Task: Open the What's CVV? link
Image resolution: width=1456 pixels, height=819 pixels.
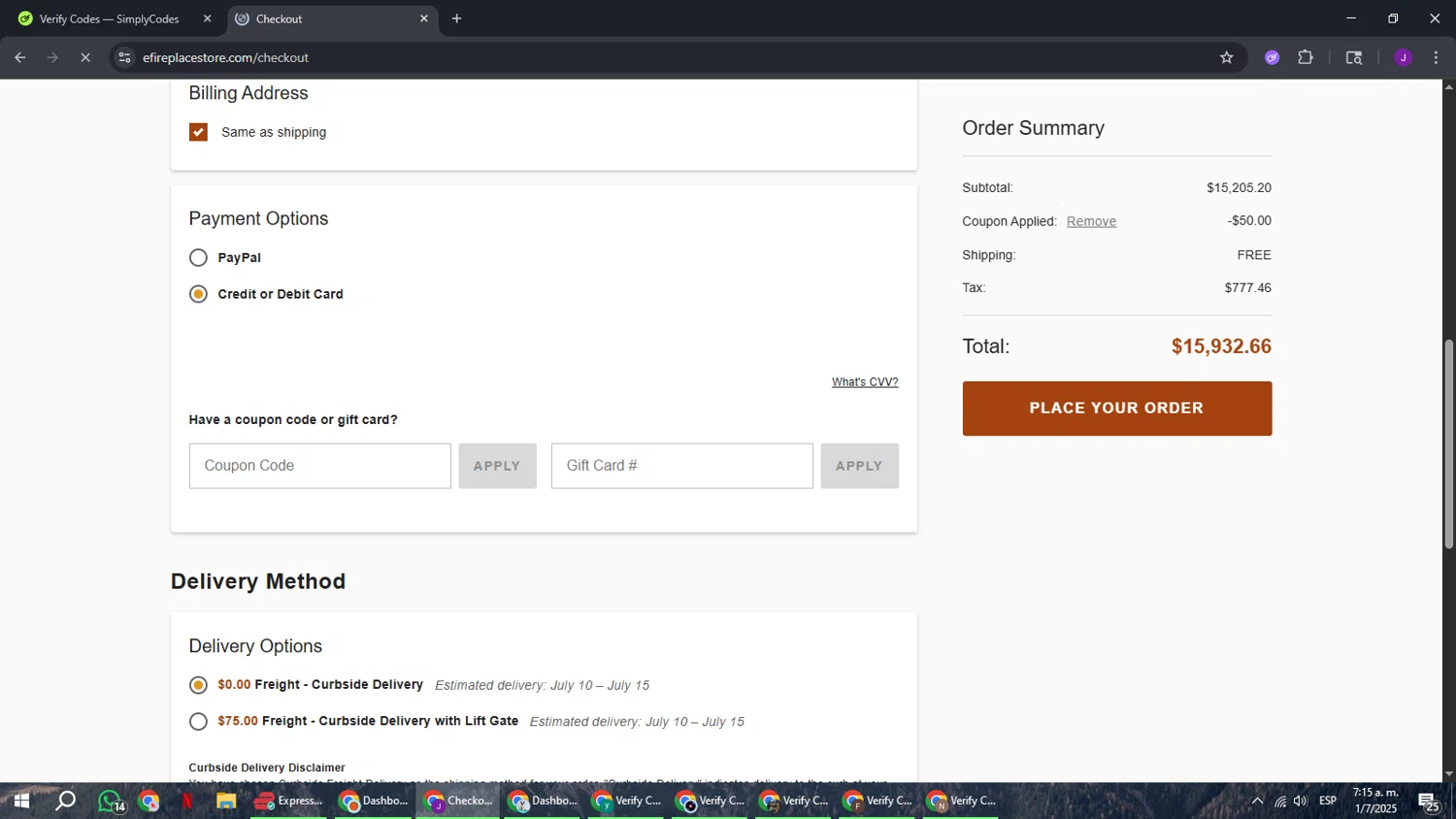Action: pyautogui.click(x=865, y=382)
